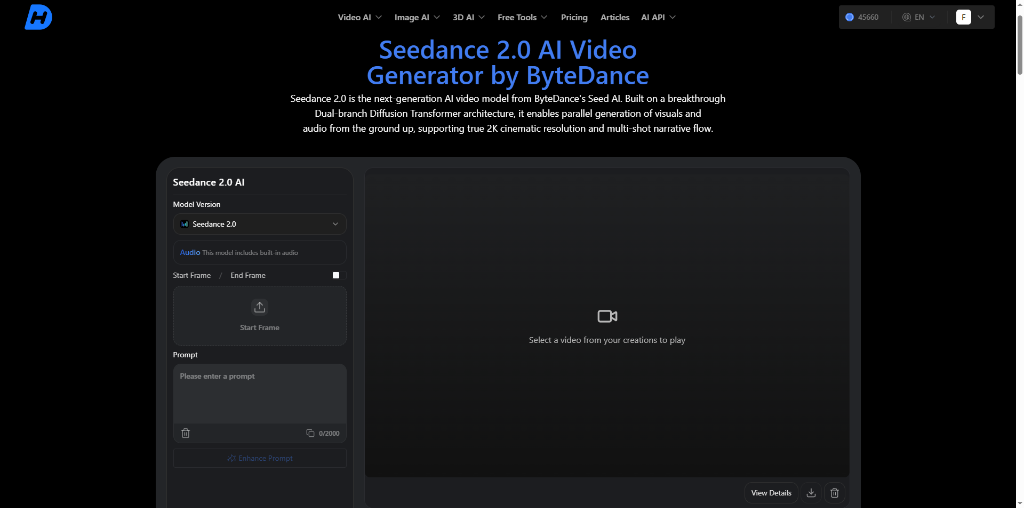Download the video with the download icon

coord(811,493)
